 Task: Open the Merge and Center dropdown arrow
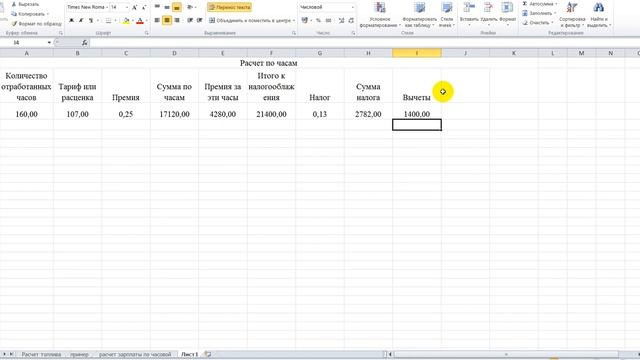294,20
